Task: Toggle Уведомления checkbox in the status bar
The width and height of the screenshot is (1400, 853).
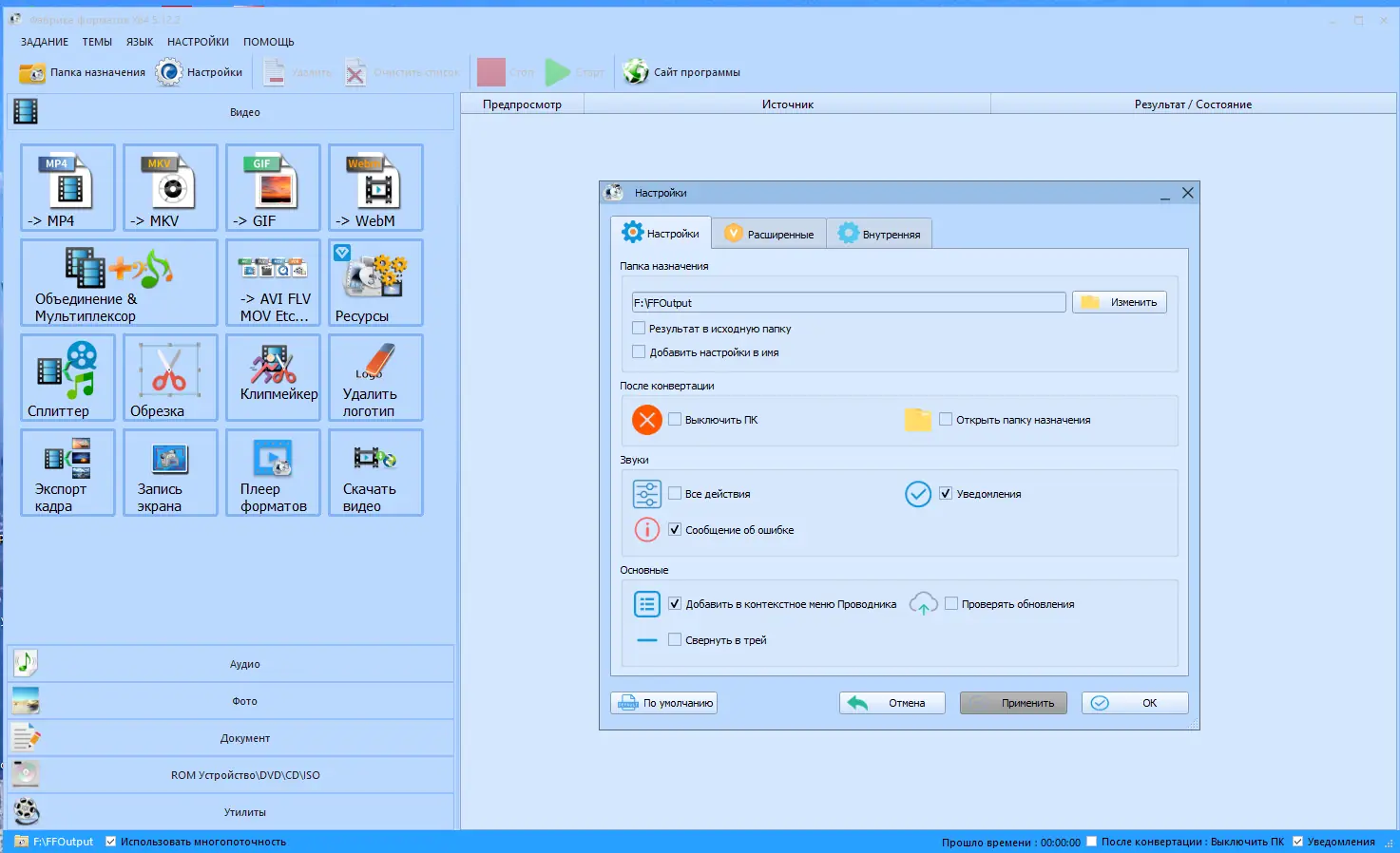Action: point(1298,842)
